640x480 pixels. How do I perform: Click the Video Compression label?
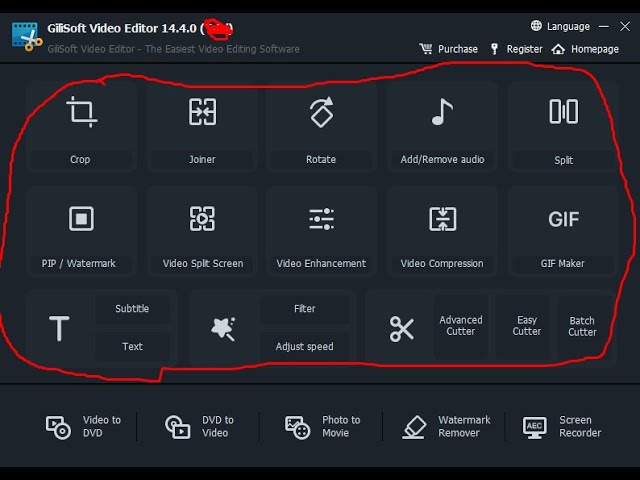[x=442, y=264]
